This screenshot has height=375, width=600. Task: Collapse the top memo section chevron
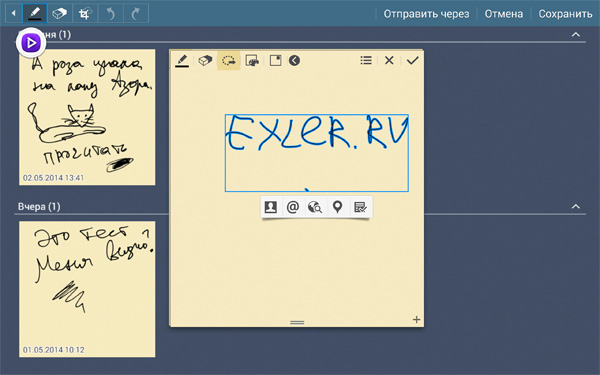[x=576, y=34]
